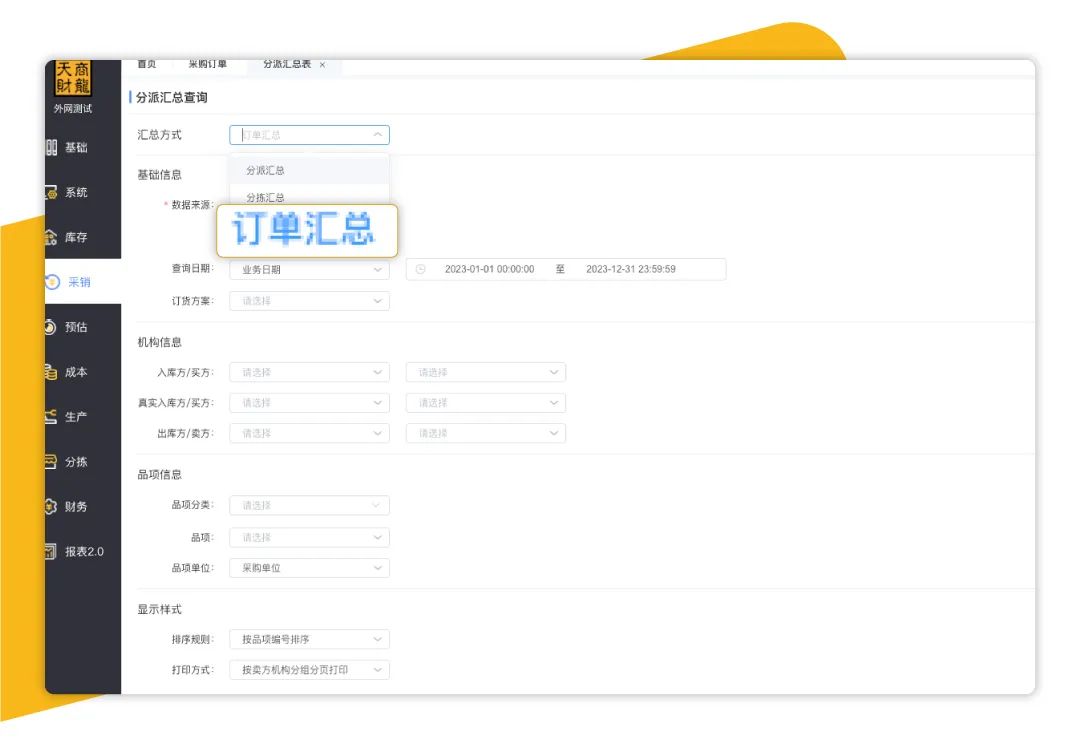Click the clock icon in date range

[421, 269]
